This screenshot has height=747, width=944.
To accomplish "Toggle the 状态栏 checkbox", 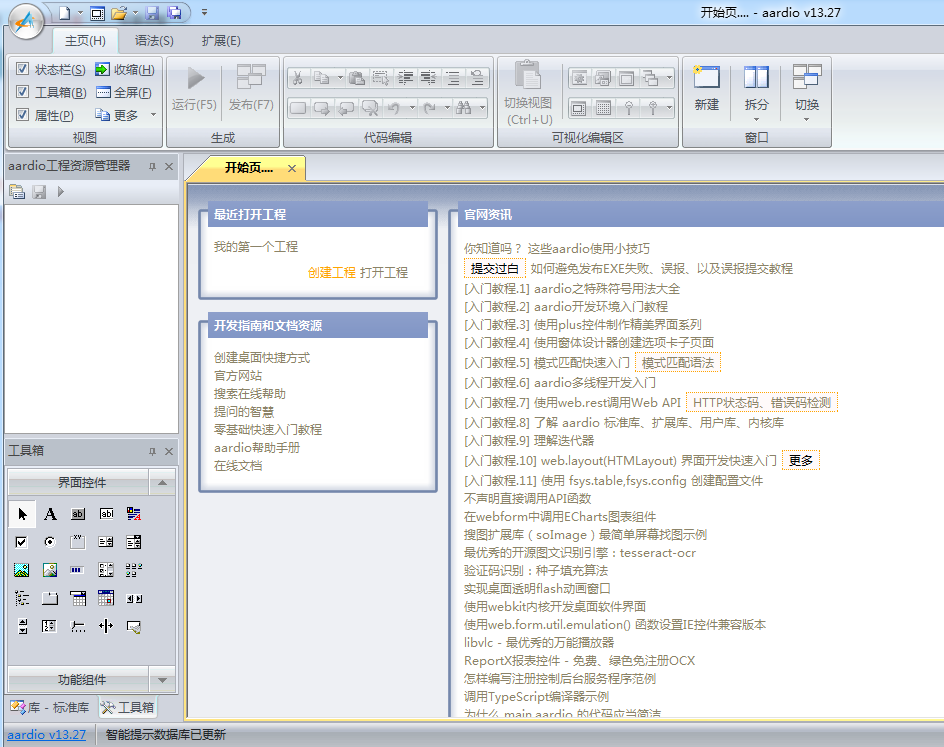I will click(x=23, y=69).
